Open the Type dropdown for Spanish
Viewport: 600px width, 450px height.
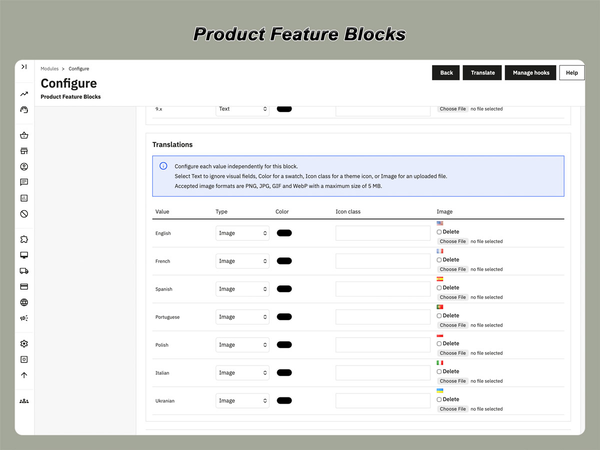[x=242, y=289]
